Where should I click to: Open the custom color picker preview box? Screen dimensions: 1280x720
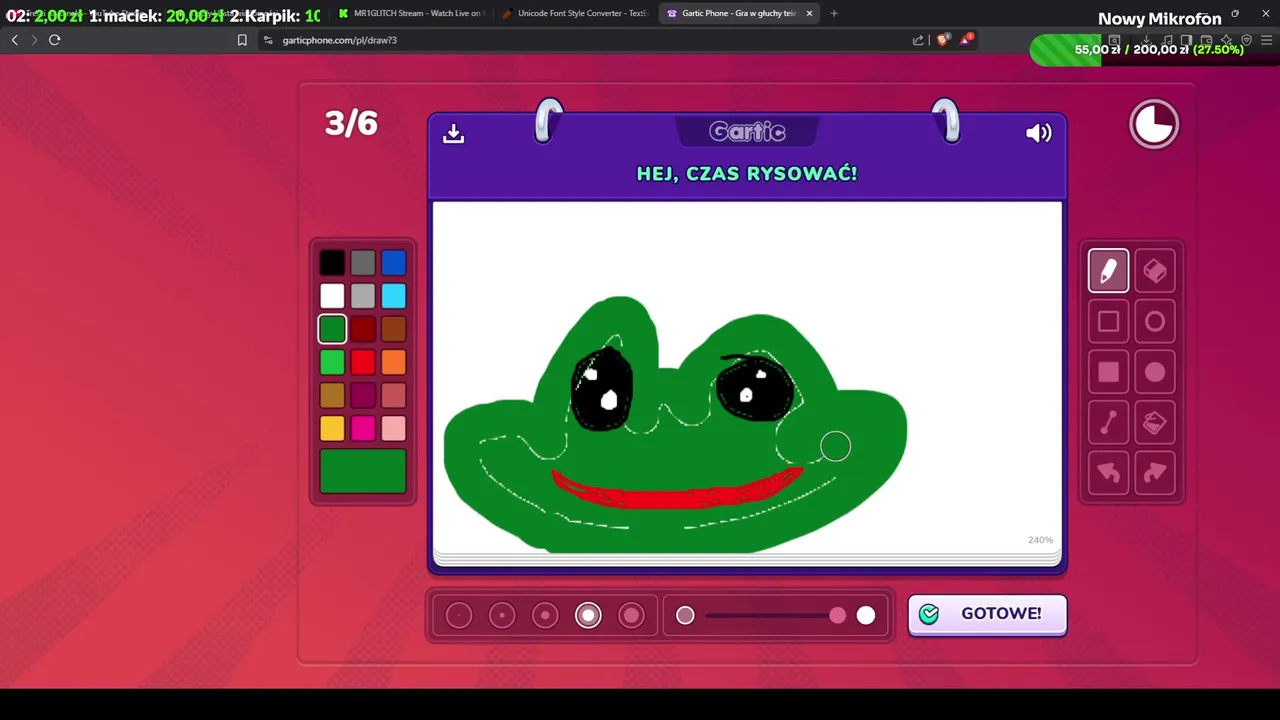click(x=363, y=472)
